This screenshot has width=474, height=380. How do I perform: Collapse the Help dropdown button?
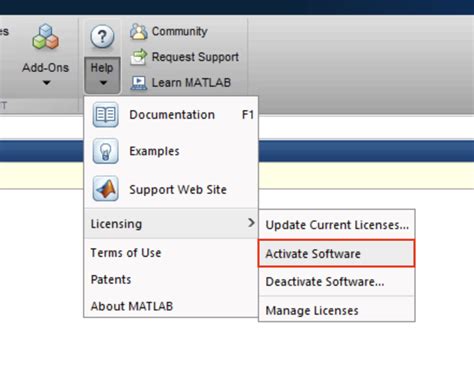(x=102, y=75)
